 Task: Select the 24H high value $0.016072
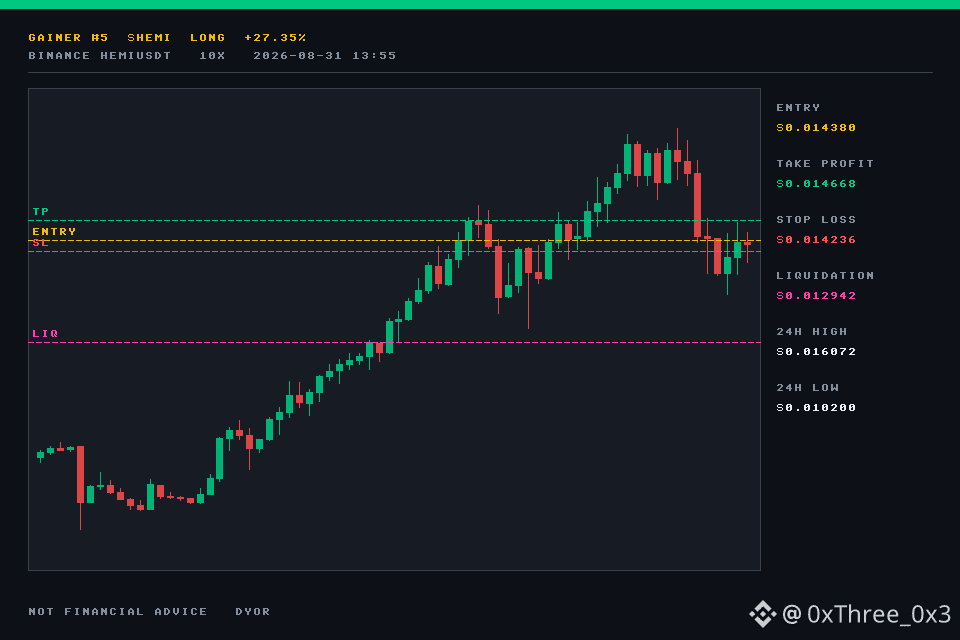pos(816,352)
